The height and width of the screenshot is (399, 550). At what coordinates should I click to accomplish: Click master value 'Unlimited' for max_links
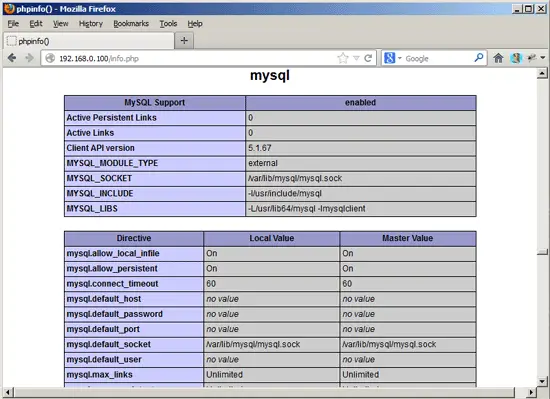point(361,374)
